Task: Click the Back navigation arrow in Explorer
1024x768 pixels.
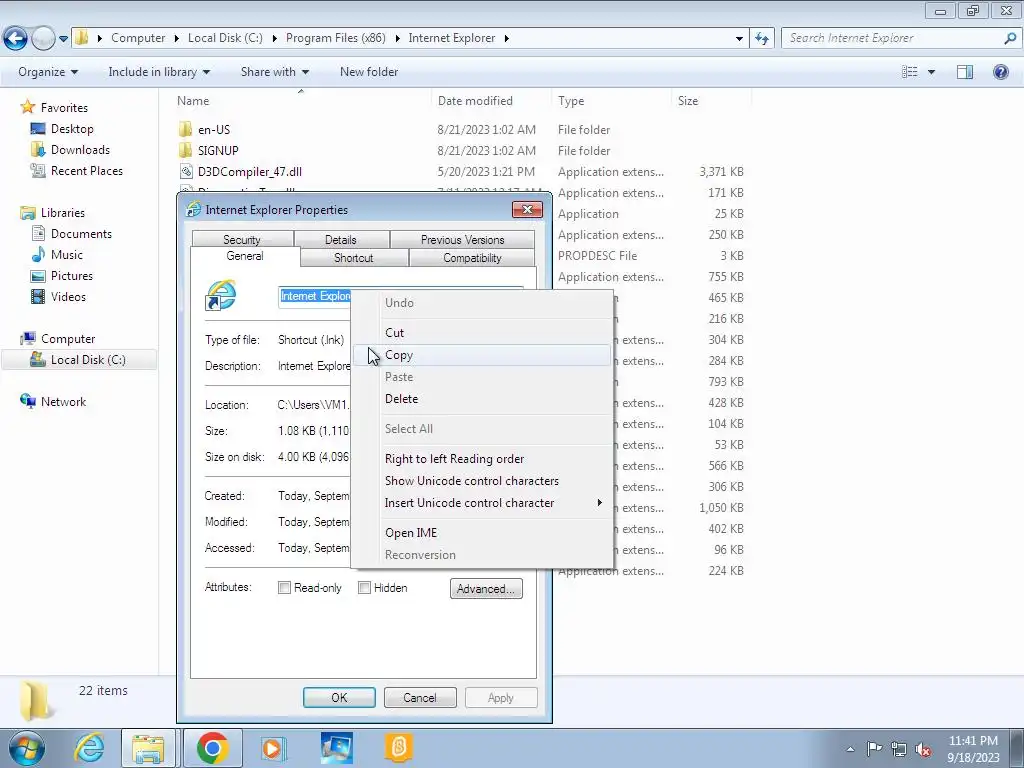Action: [16, 39]
